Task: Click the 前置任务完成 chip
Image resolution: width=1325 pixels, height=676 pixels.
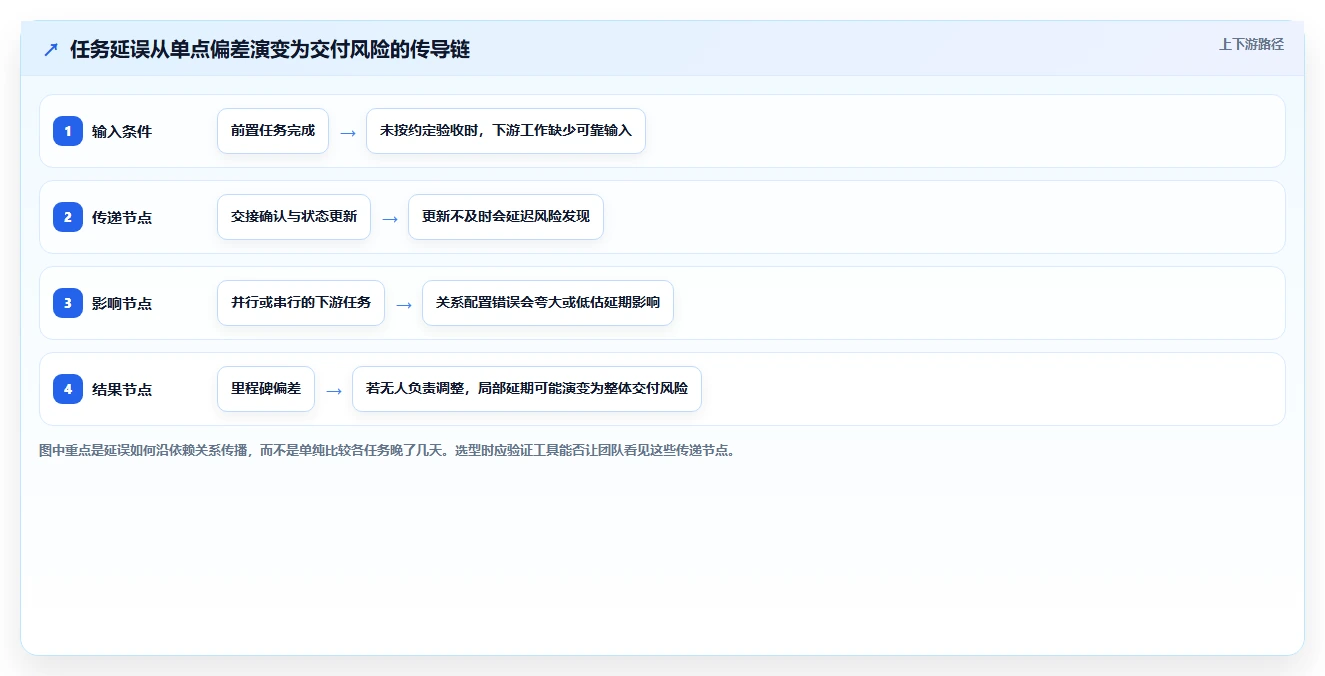Action: click(x=273, y=131)
